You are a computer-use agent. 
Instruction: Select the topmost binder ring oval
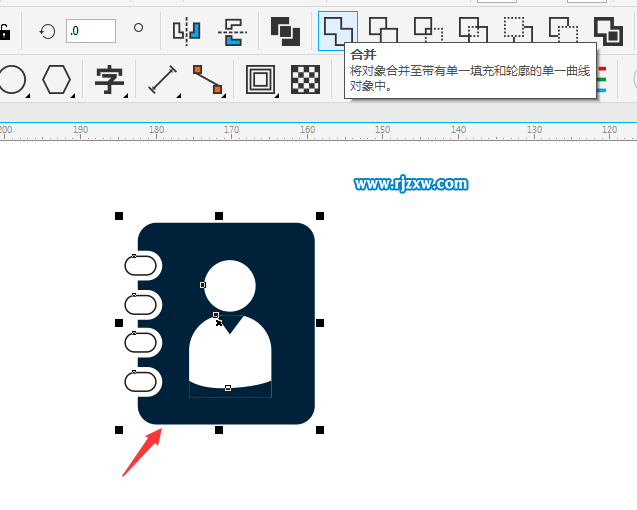(x=140, y=266)
